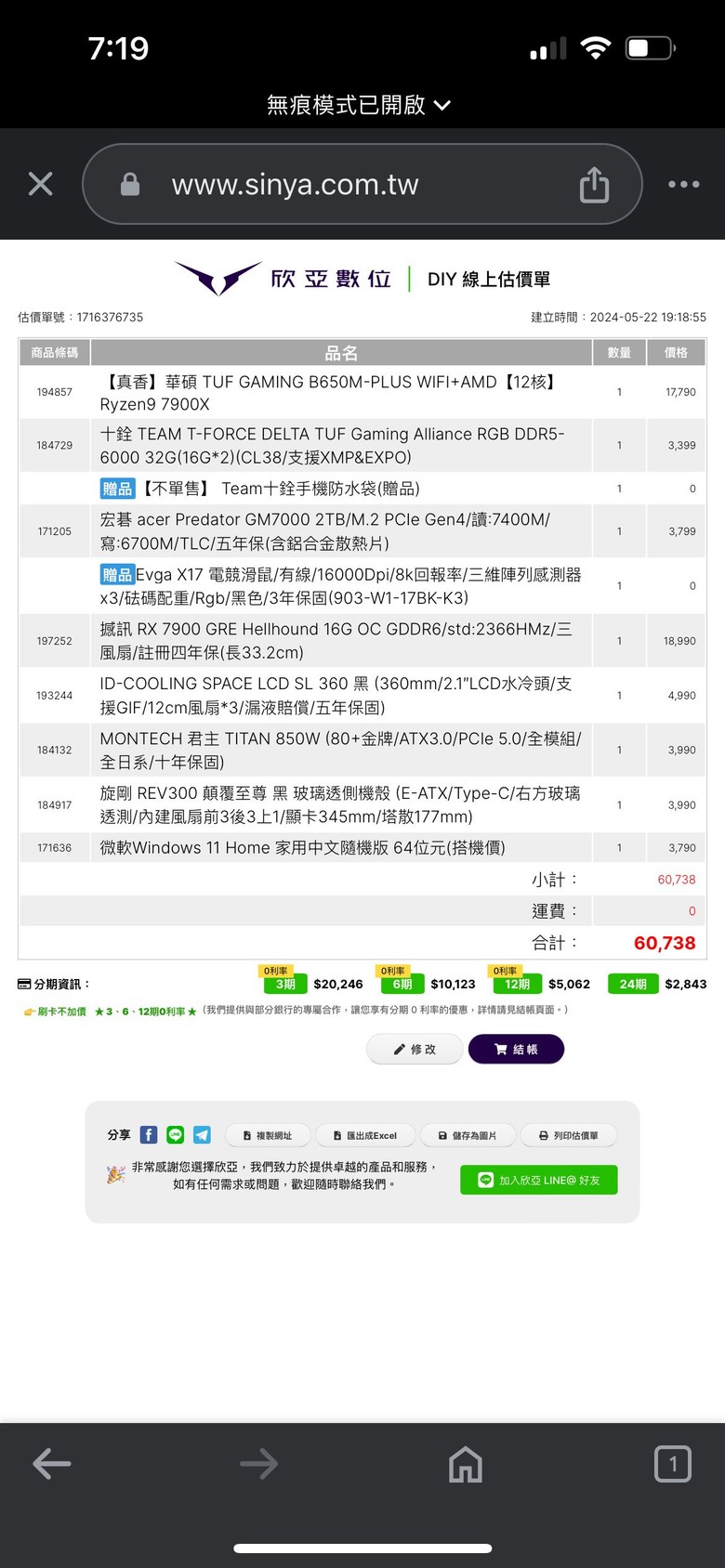Viewport: 725px width, 1568px height.
Task: Click the 撼訊 RX 7900 GRE Hellhound row
Action: (362, 641)
